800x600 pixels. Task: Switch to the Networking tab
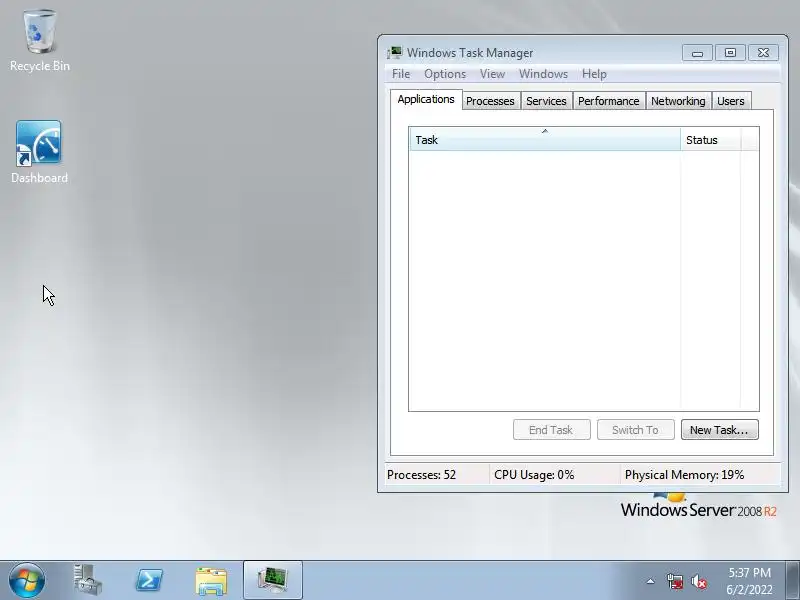tap(678, 101)
